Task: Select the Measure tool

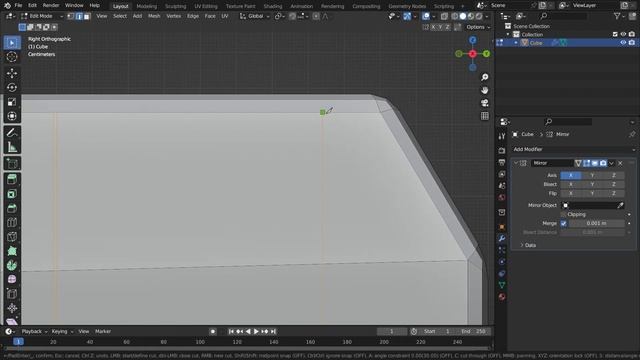Action: tap(12, 147)
